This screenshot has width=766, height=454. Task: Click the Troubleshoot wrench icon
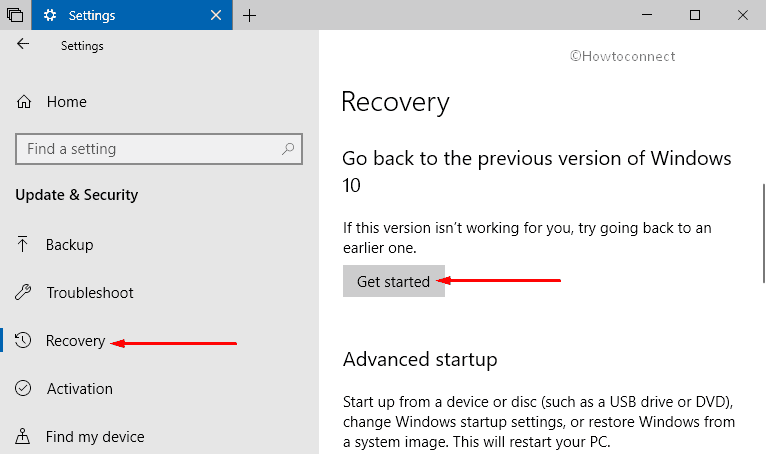pos(23,292)
